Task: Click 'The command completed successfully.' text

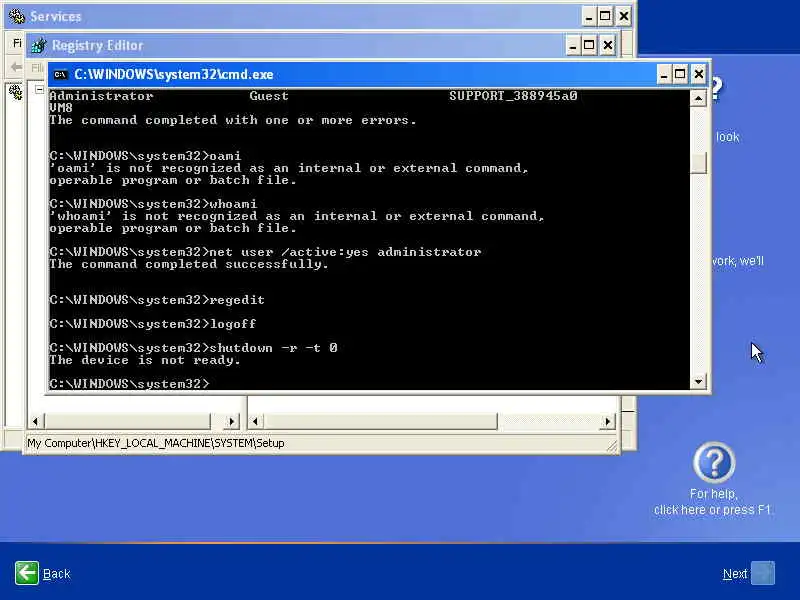Action: point(189,264)
